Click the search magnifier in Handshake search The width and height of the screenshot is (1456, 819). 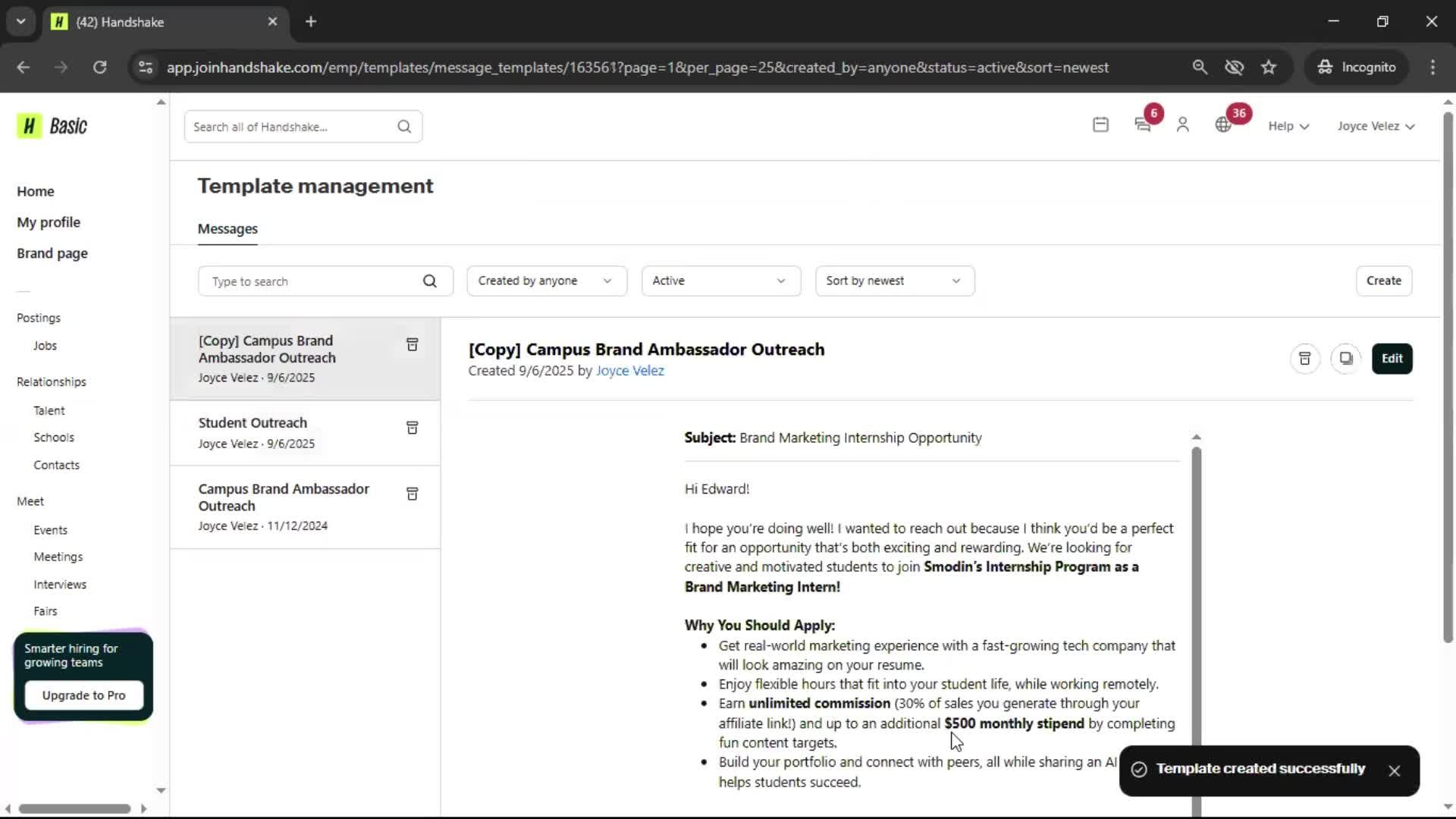(404, 127)
